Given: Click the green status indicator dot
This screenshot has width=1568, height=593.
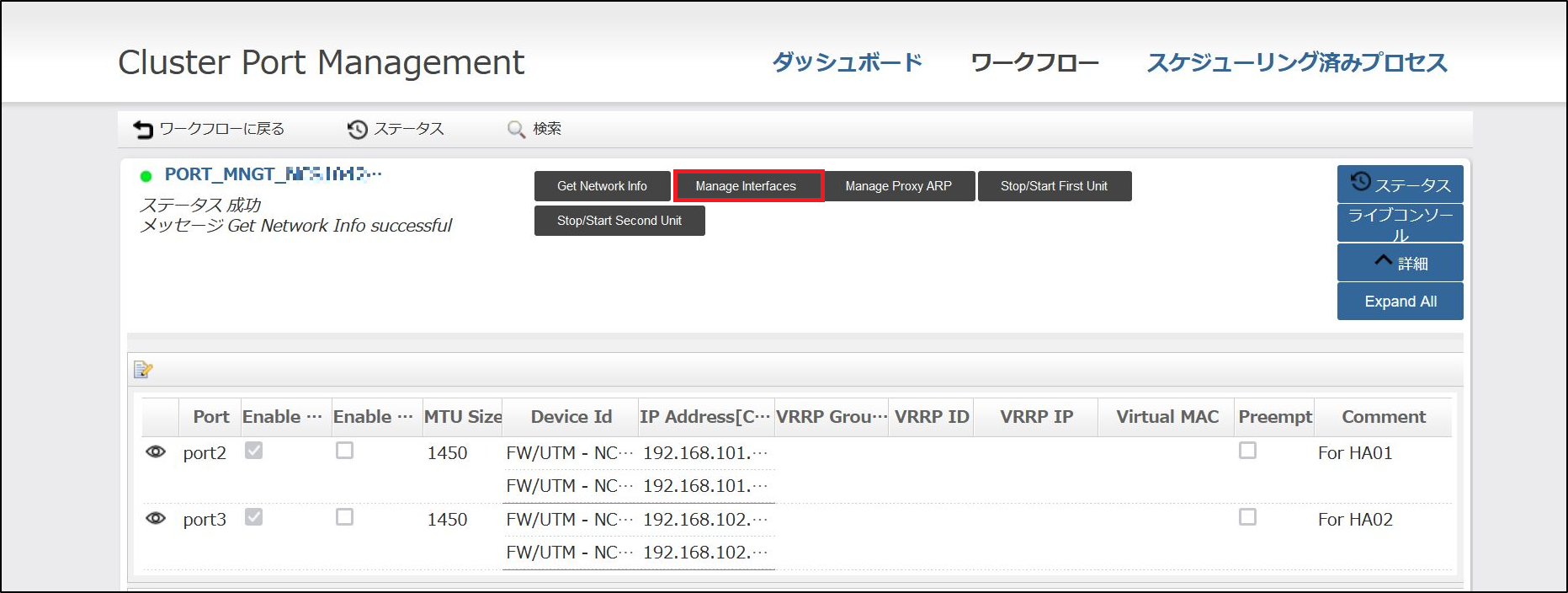Looking at the screenshot, I should [x=146, y=176].
